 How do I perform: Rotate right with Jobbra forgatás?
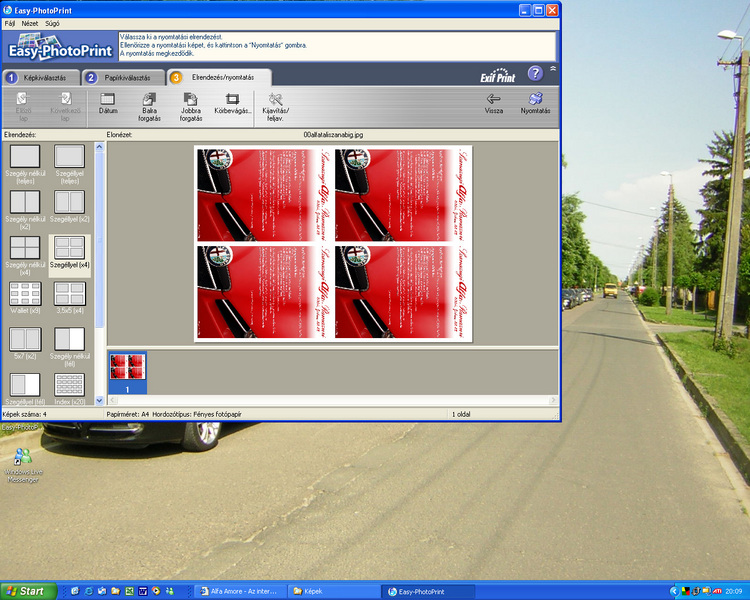[190, 107]
